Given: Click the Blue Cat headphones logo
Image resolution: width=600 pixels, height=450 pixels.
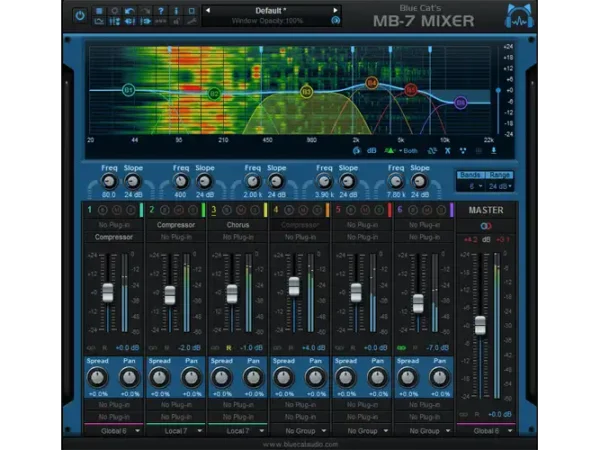Looking at the screenshot, I should point(519,16).
